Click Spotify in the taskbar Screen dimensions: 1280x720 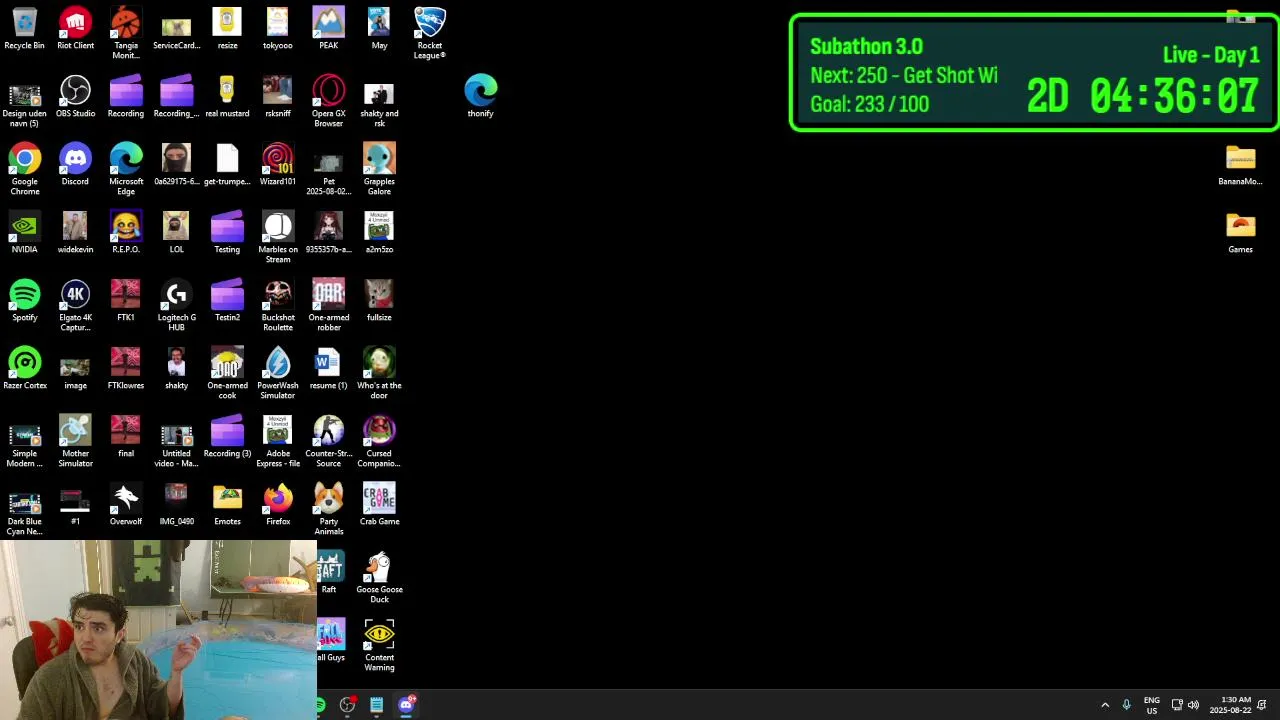(x=320, y=705)
